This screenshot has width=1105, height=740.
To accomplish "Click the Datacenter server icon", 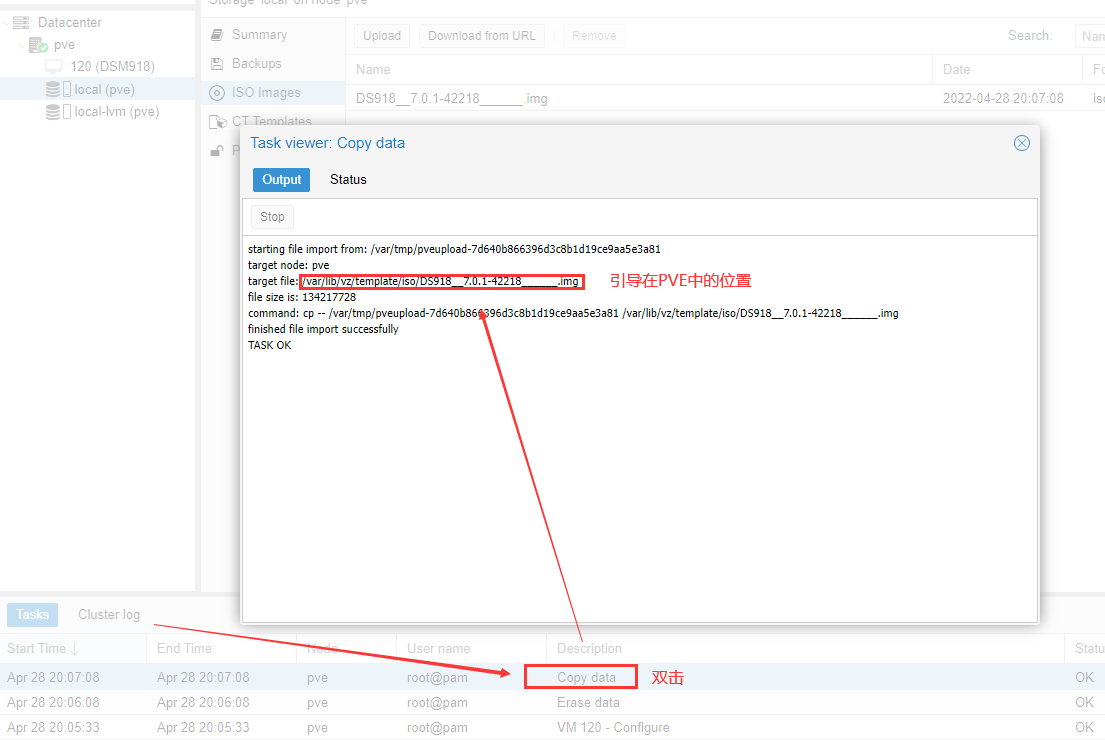I will pos(21,22).
